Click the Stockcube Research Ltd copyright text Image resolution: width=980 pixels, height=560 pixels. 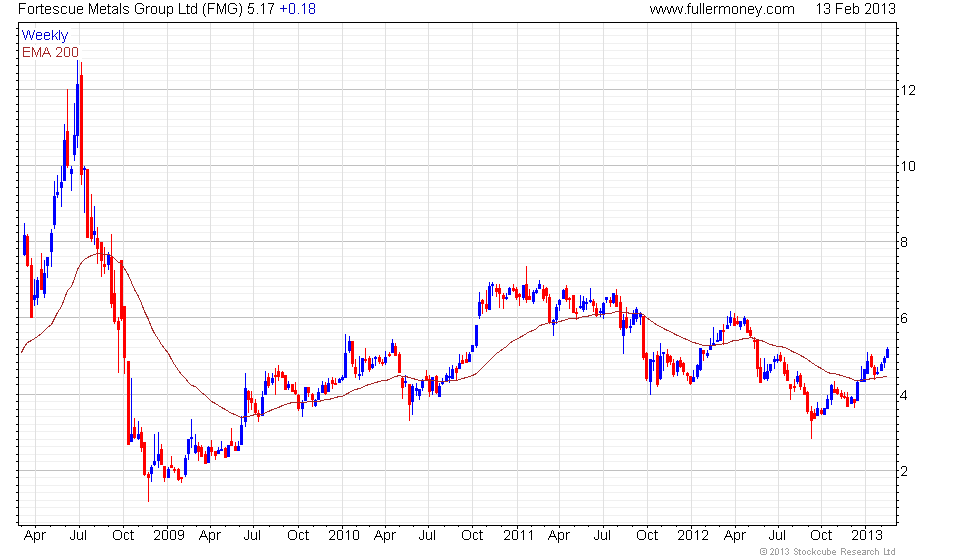828,552
